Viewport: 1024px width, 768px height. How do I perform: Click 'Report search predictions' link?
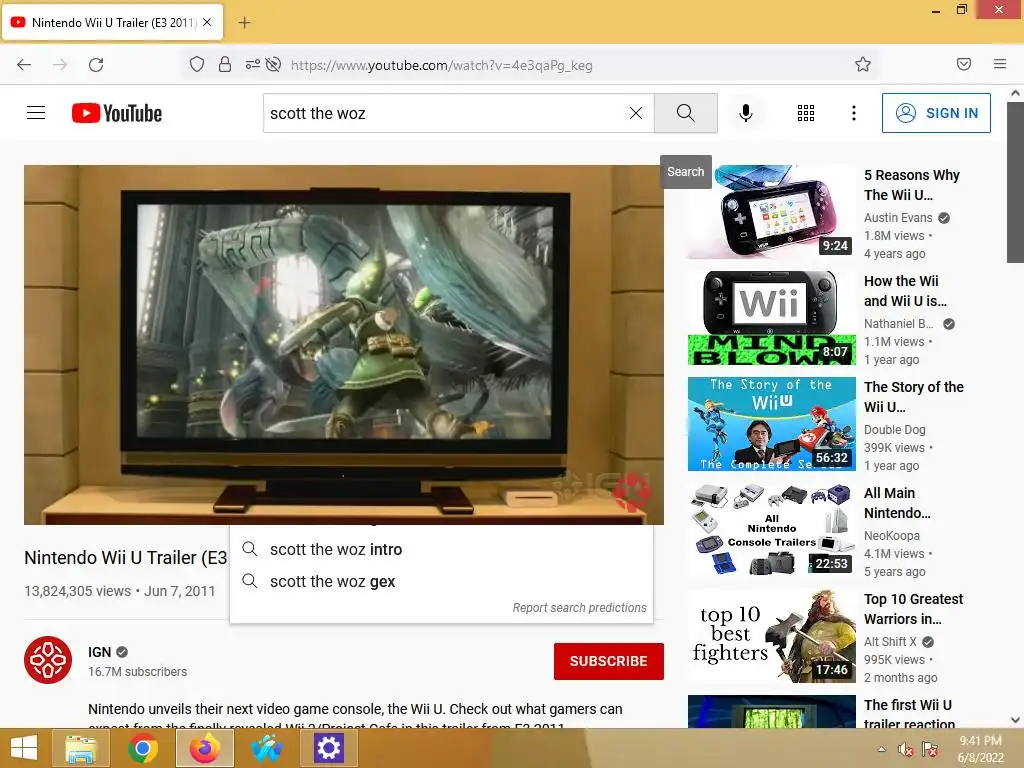coord(579,607)
